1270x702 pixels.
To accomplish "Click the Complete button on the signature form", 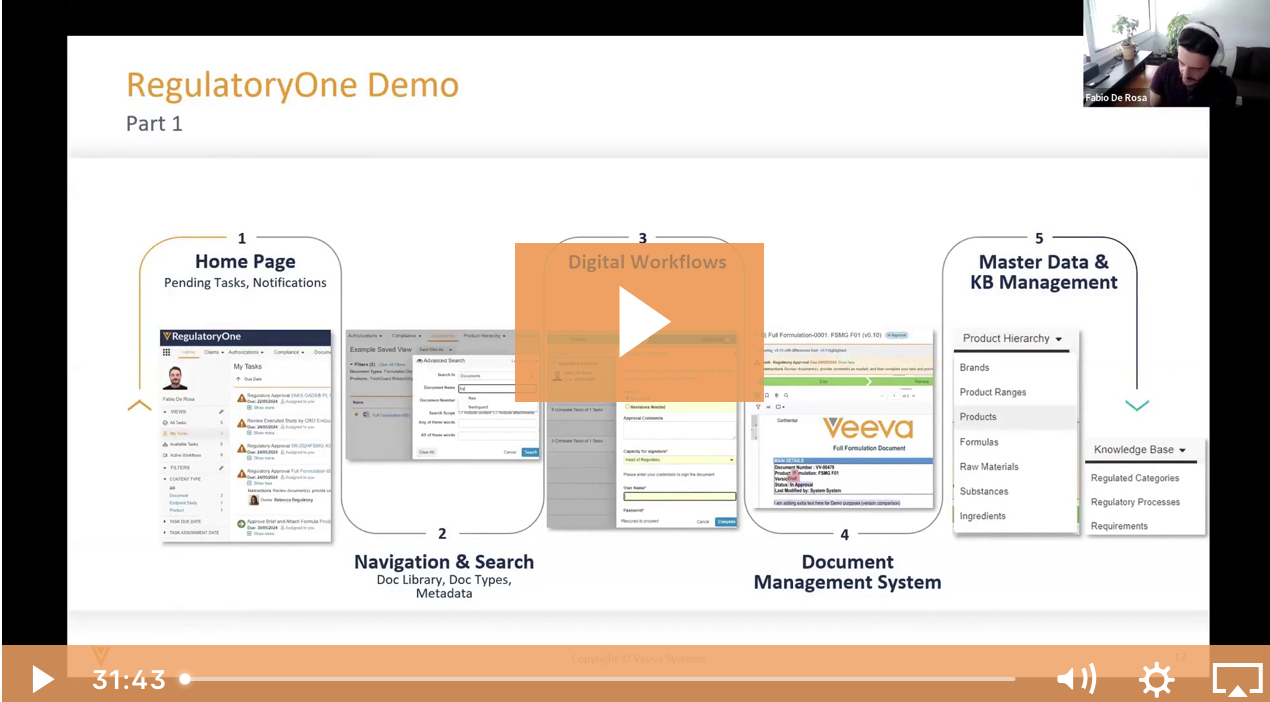I will (726, 522).
